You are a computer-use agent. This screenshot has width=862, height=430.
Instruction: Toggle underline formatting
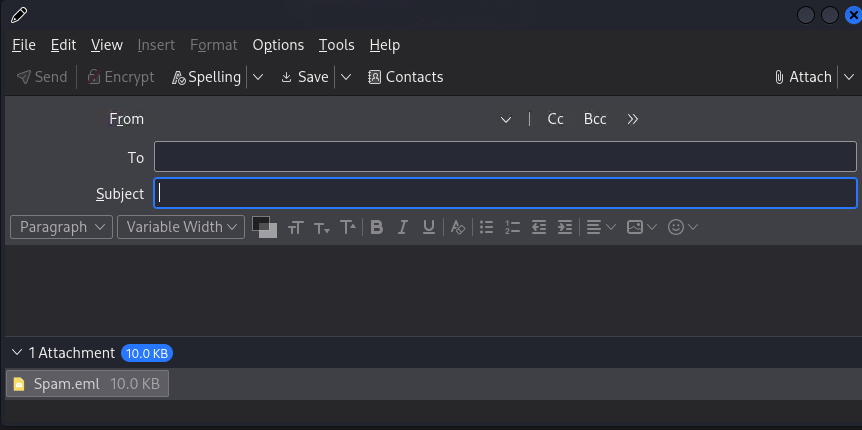(429, 227)
